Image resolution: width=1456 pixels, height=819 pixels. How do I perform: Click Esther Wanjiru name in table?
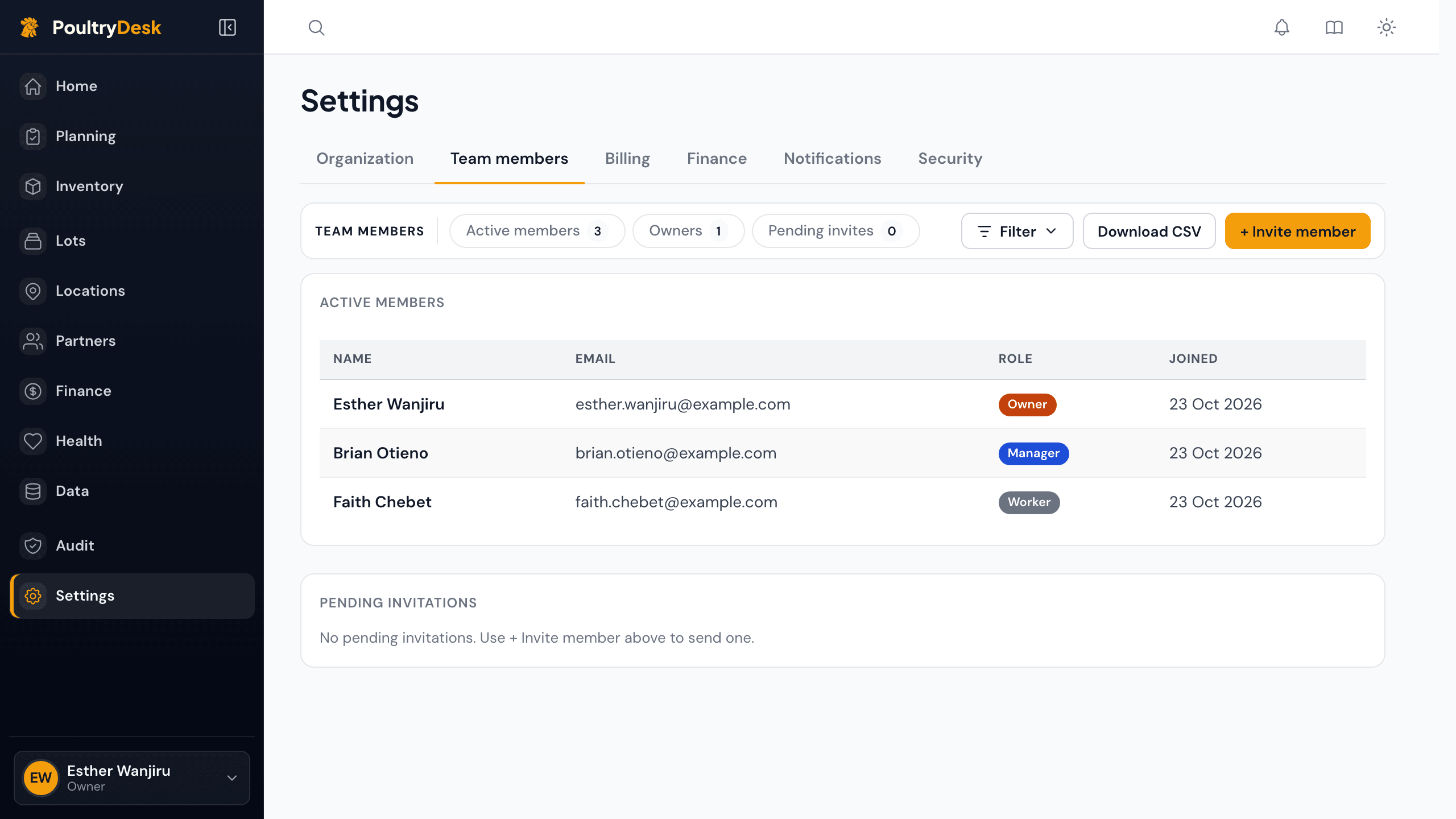[x=389, y=404]
